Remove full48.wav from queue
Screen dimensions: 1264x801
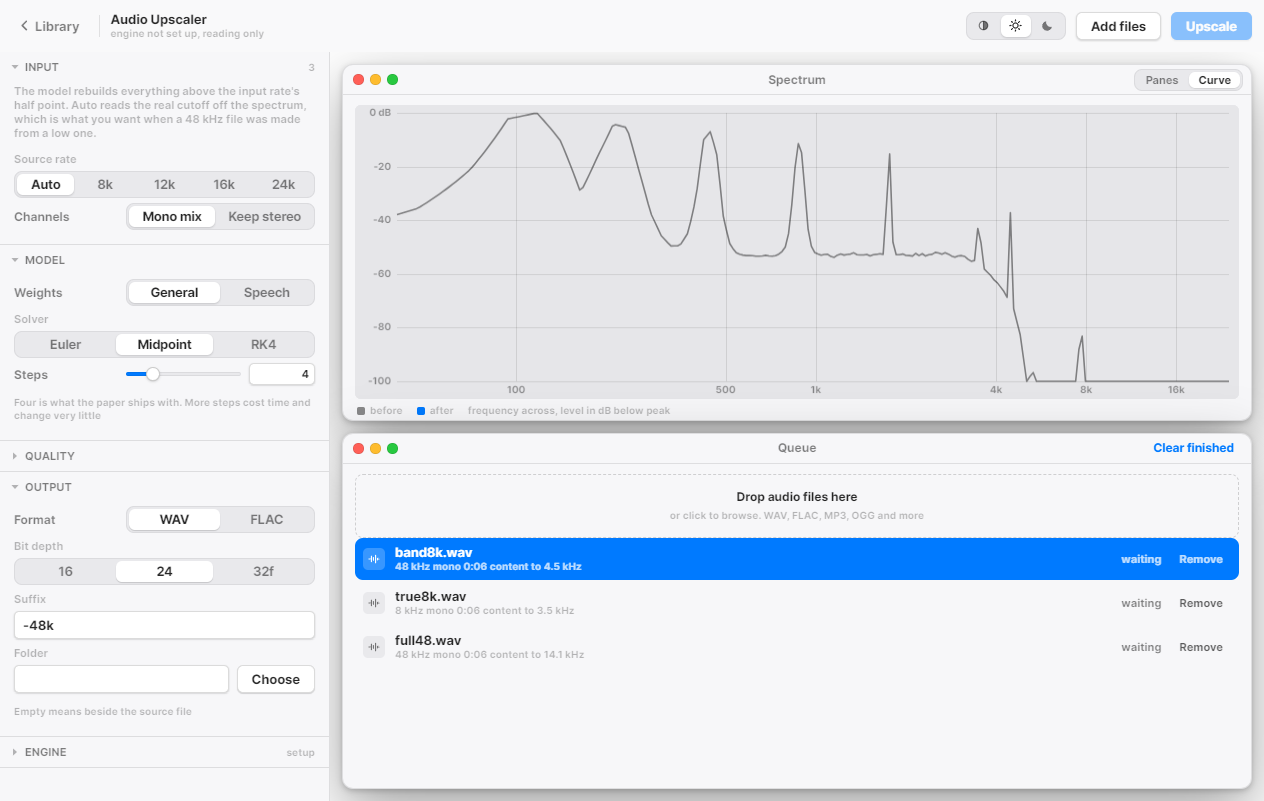[x=1201, y=647]
